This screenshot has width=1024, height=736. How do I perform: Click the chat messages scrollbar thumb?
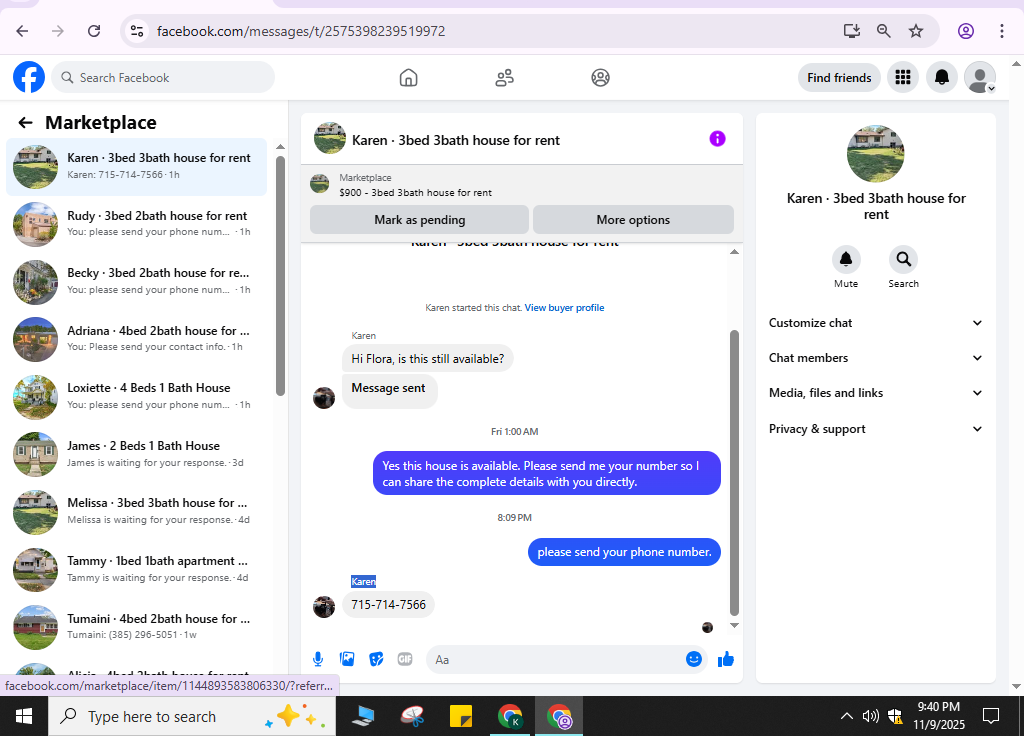pos(734,473)
